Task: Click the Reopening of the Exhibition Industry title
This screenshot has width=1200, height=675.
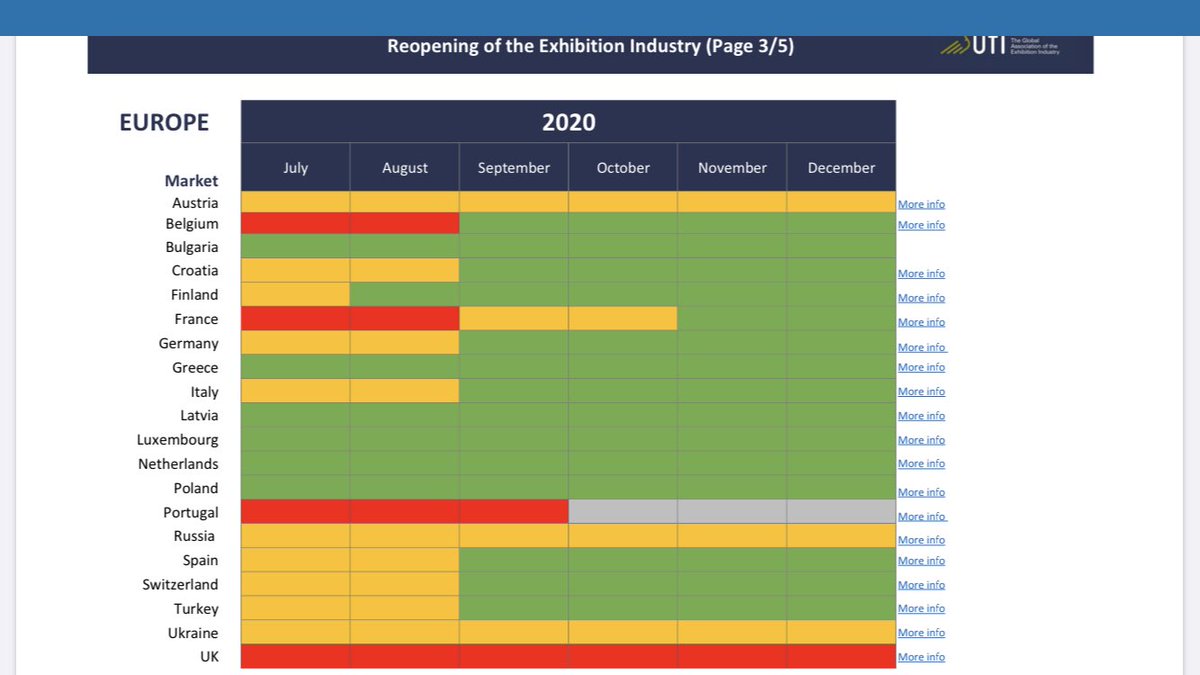Action: point(591,46)
